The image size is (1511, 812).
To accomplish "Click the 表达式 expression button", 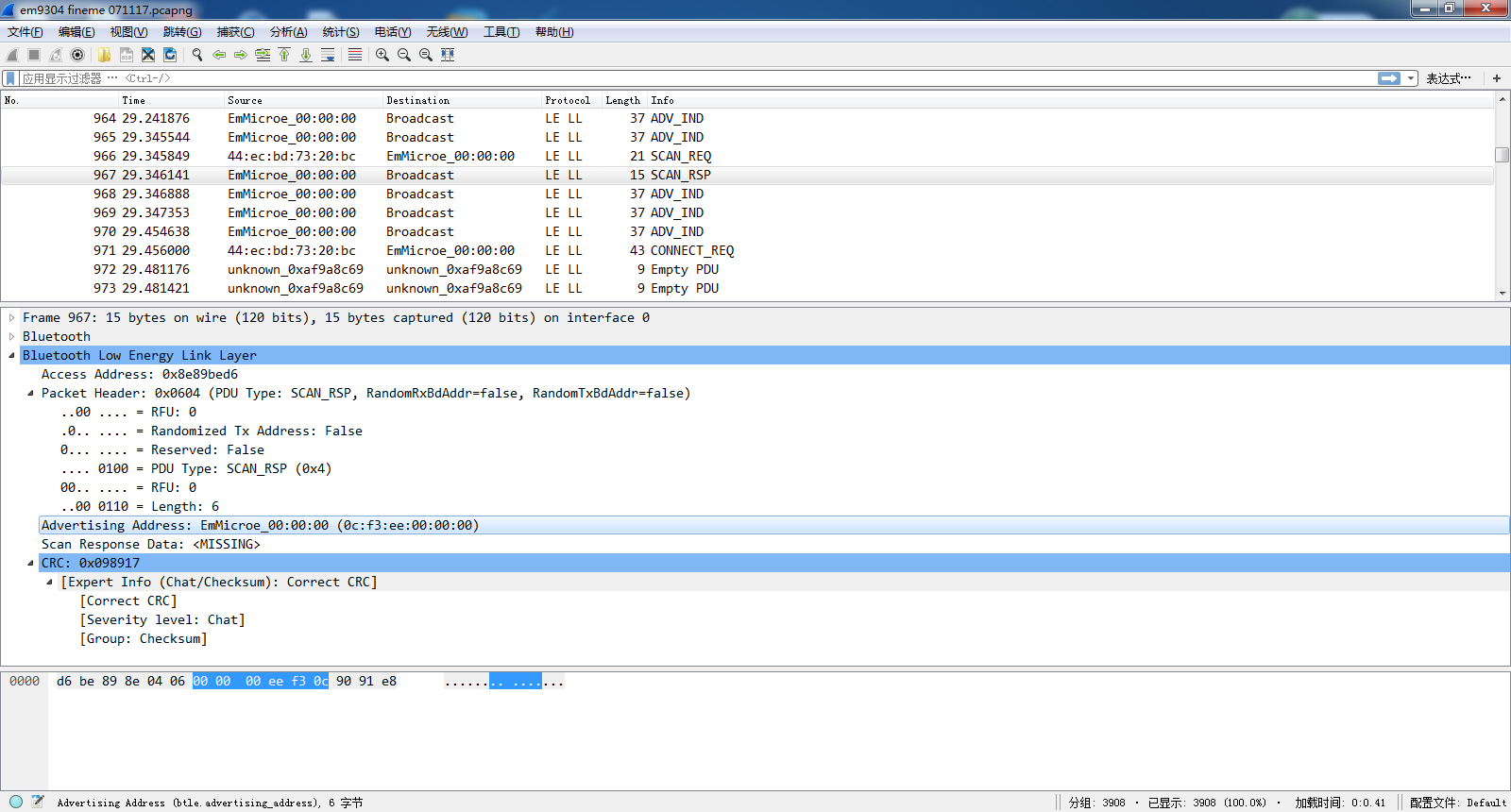I will click(x=1448, y=78).
